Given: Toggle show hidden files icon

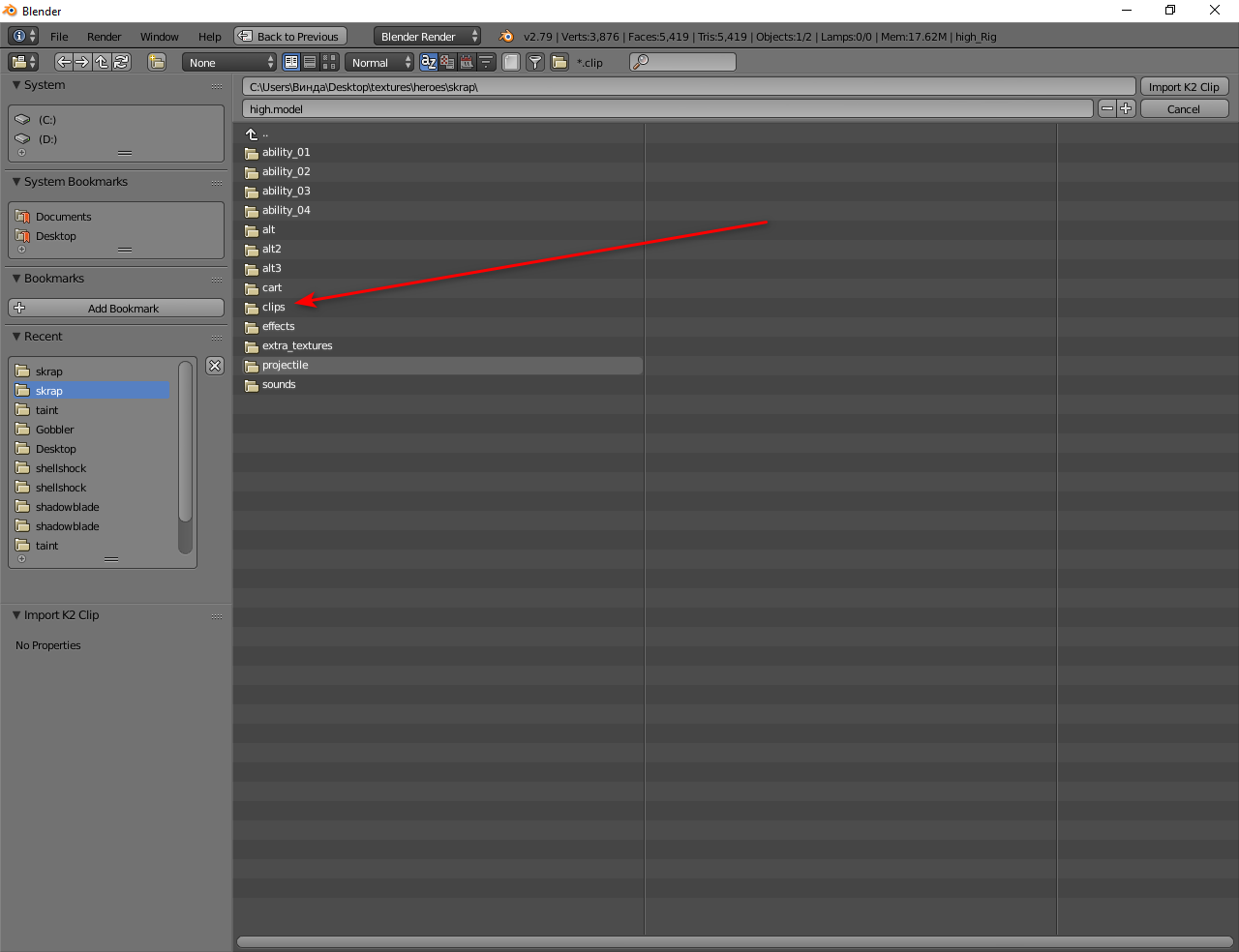Looking at the screenshot, I should tap(511, 62).
